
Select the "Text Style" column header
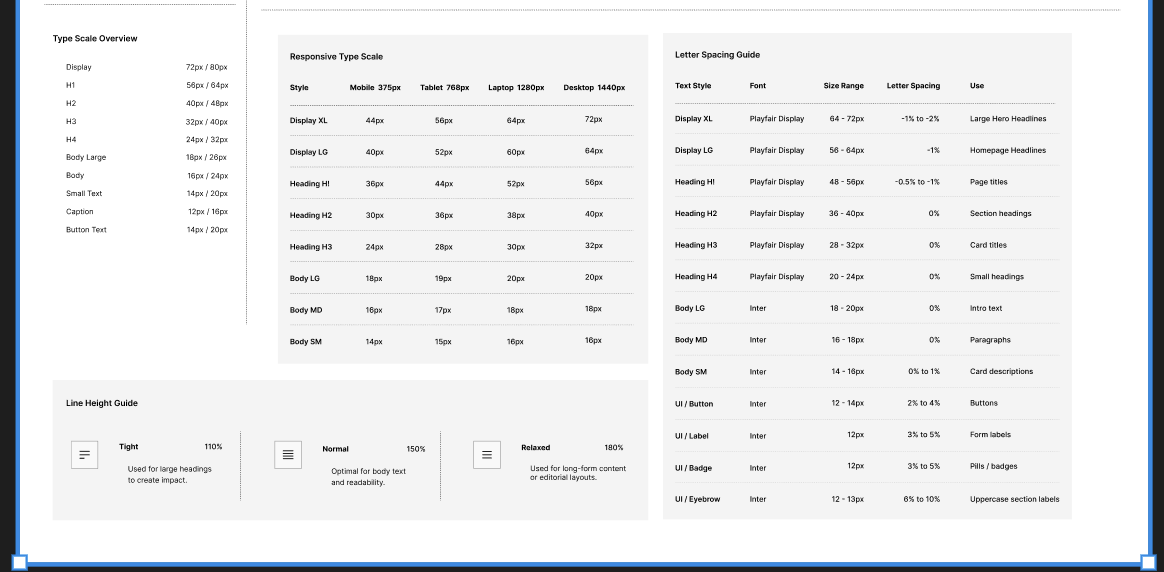693,85
